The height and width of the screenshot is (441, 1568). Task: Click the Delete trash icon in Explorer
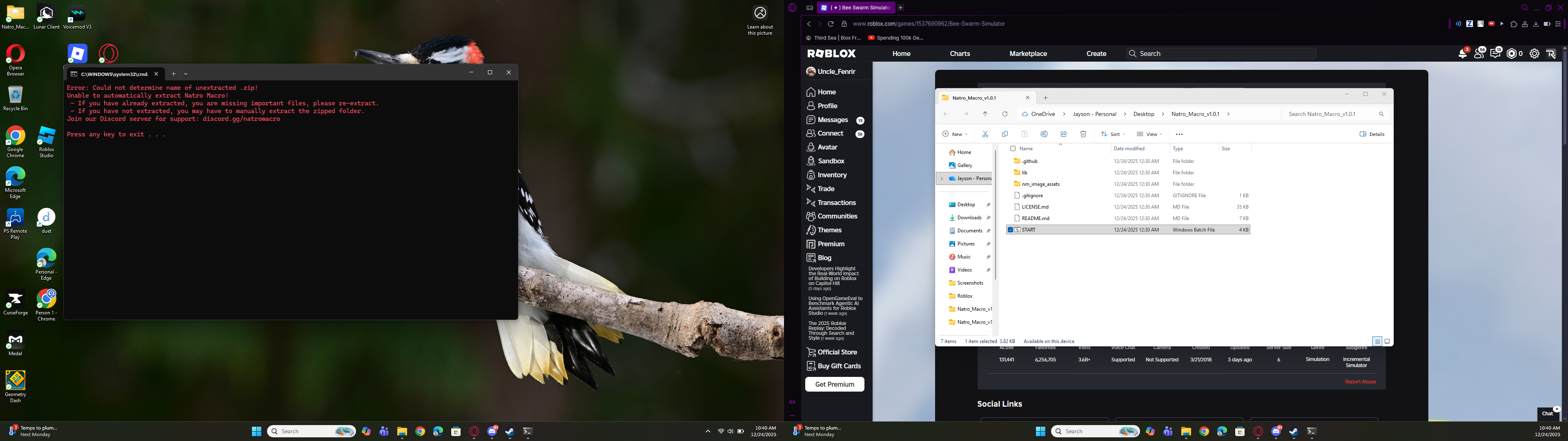(1083, 134)
